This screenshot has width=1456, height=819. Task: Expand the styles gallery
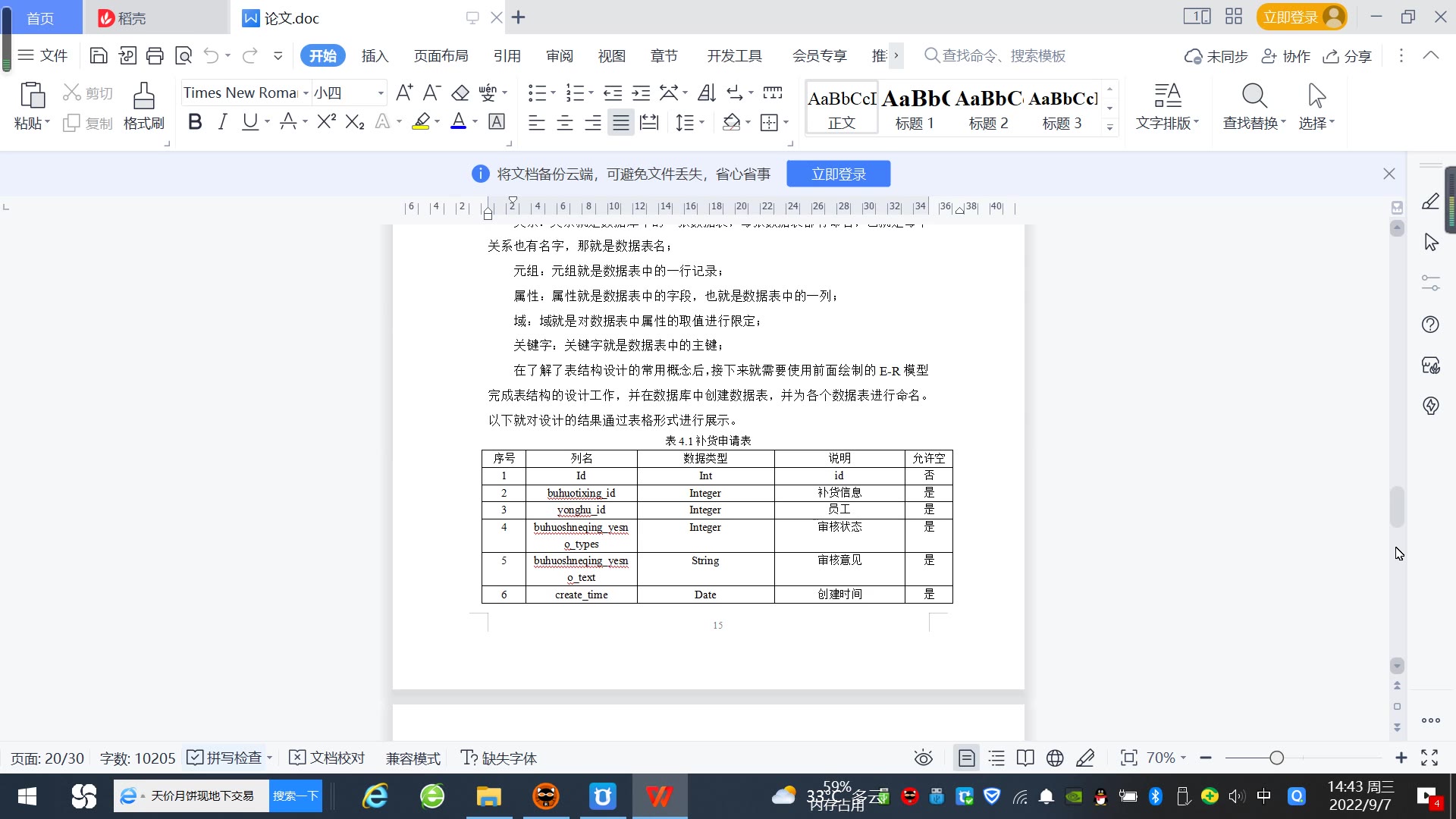(1109, 127)
